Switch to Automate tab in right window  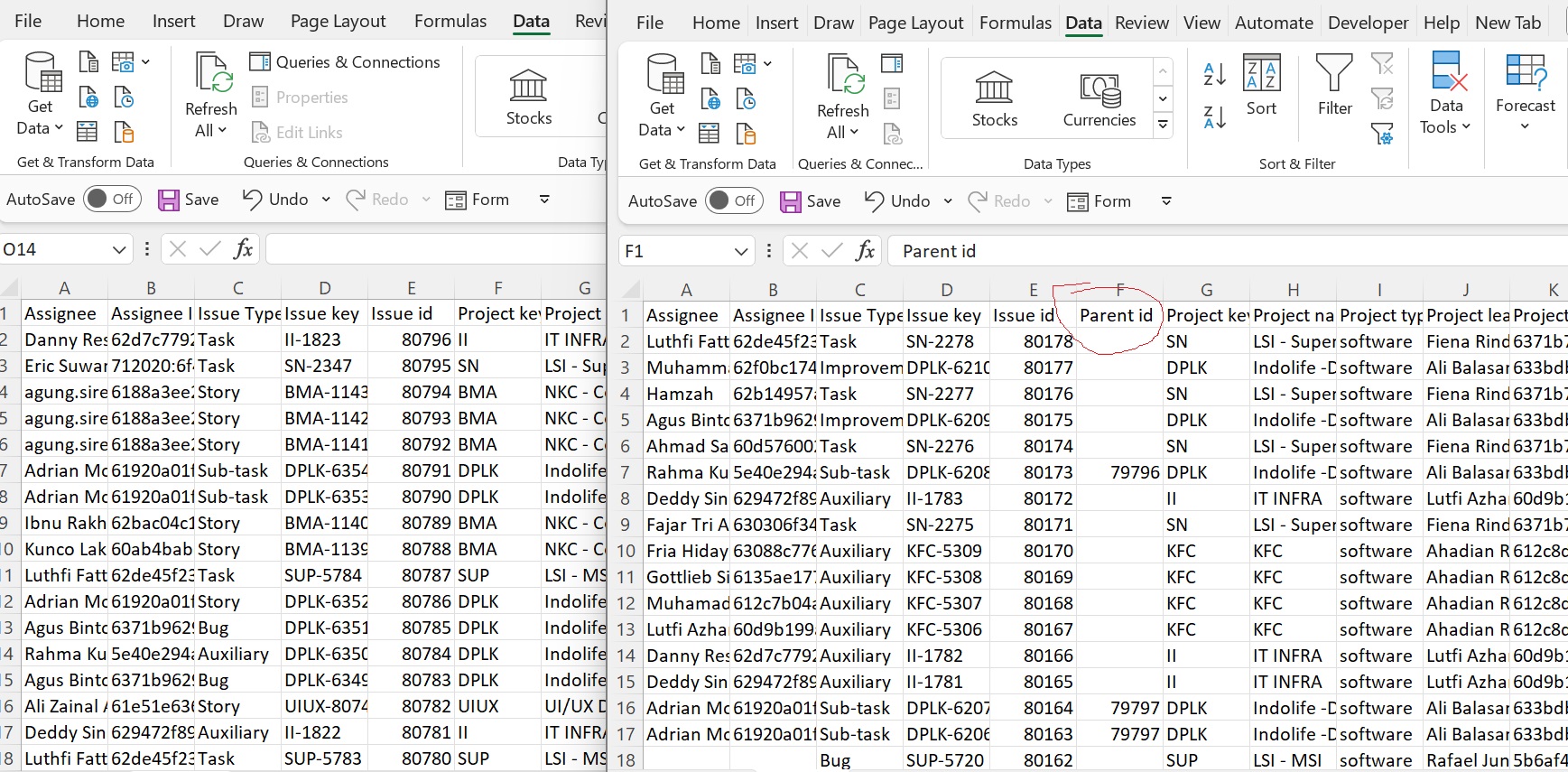coord(1274,23)
